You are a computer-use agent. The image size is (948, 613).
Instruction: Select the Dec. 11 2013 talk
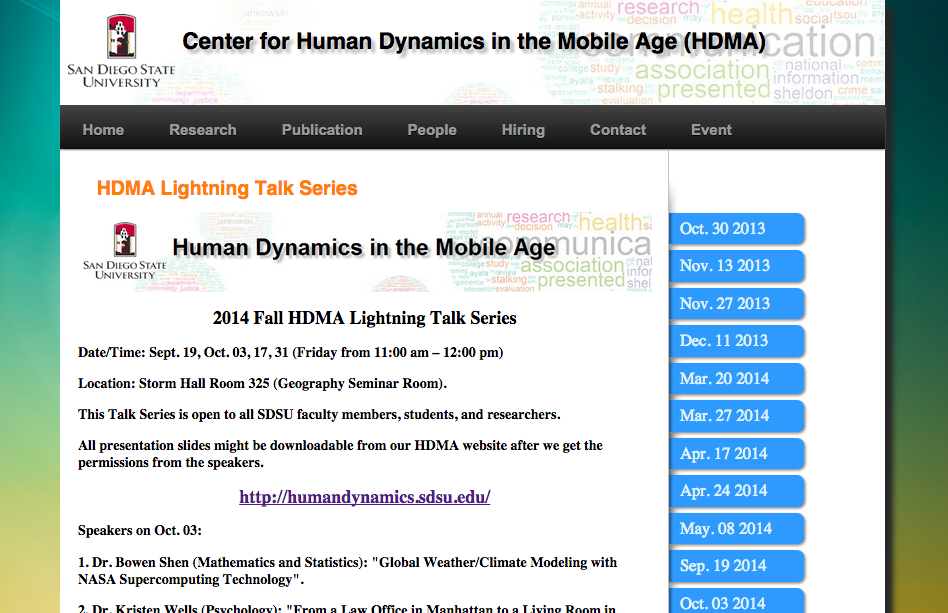pyautogui.click(x=736, y=341)
